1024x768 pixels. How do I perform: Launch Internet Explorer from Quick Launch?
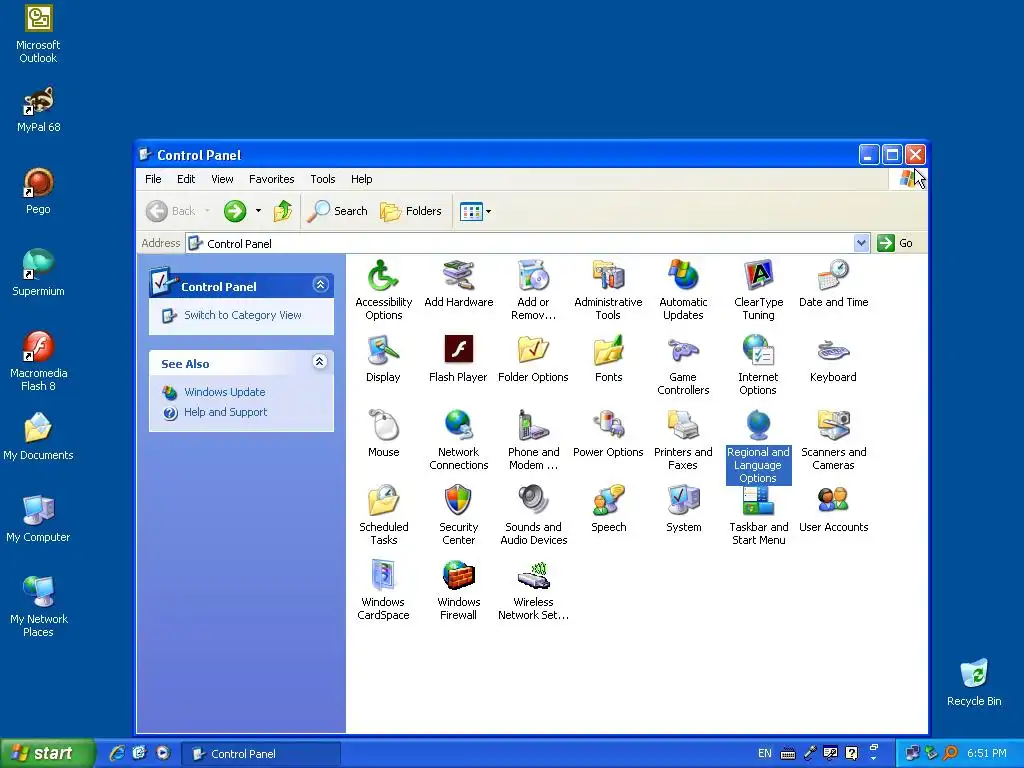coord(116,753)
